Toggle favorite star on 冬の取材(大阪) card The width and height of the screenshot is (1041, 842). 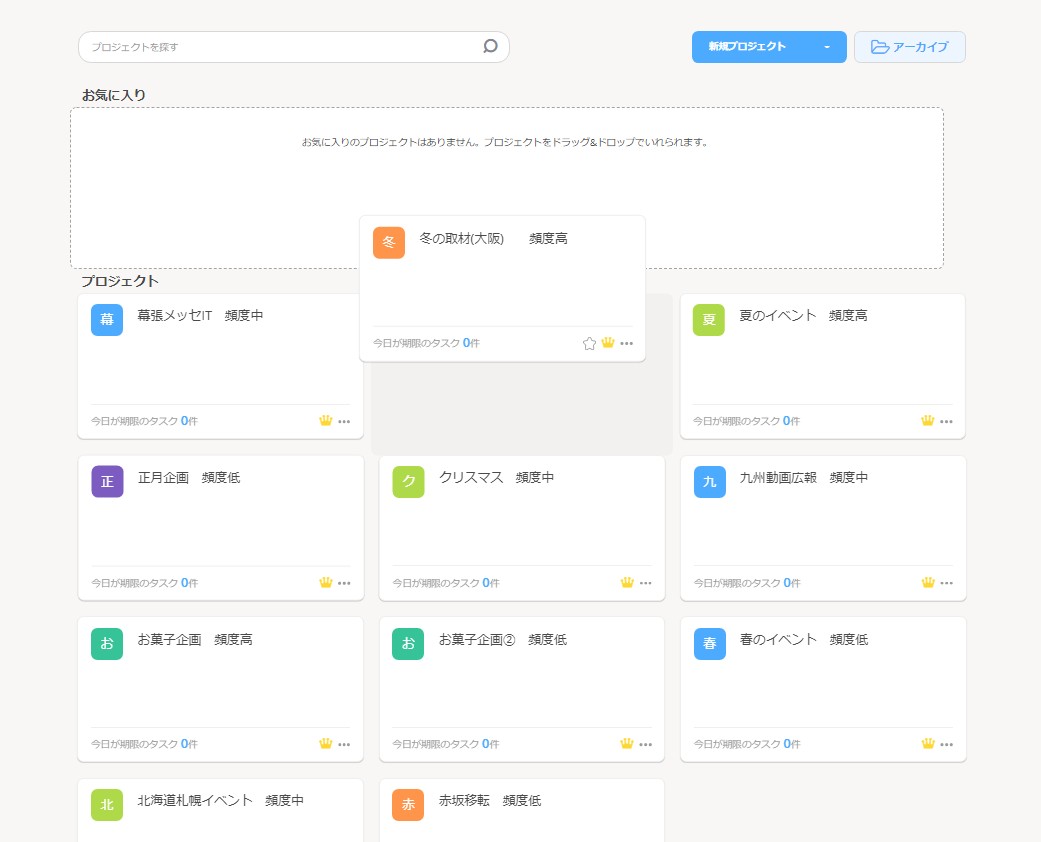coord(589,343)
